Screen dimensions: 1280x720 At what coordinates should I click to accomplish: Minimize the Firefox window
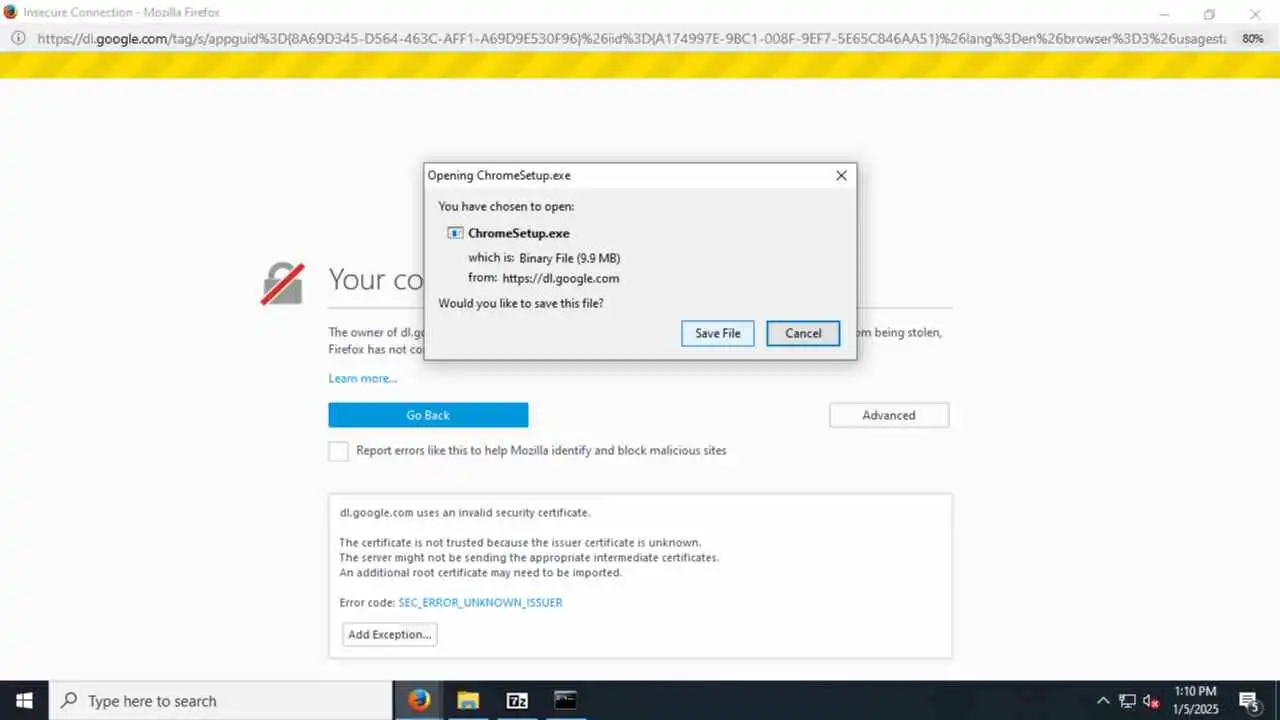pyautogui.click(x=1164, y=14)
